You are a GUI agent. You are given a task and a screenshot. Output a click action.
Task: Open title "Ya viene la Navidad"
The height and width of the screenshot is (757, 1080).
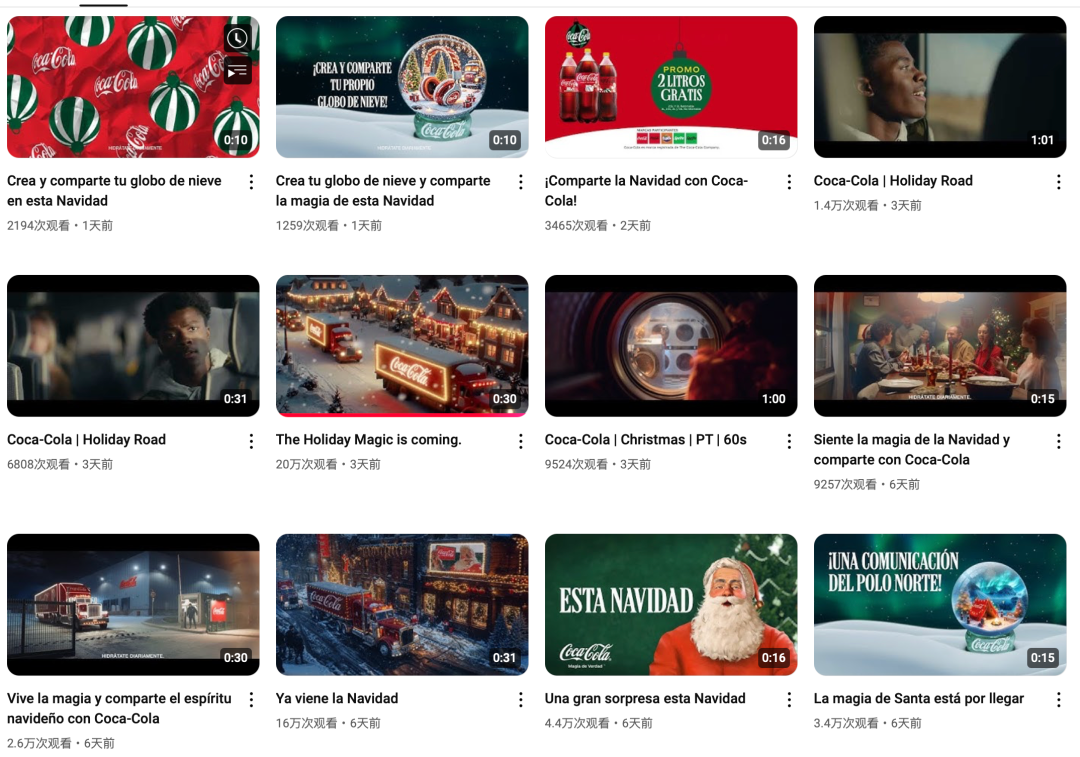[337, 698]
